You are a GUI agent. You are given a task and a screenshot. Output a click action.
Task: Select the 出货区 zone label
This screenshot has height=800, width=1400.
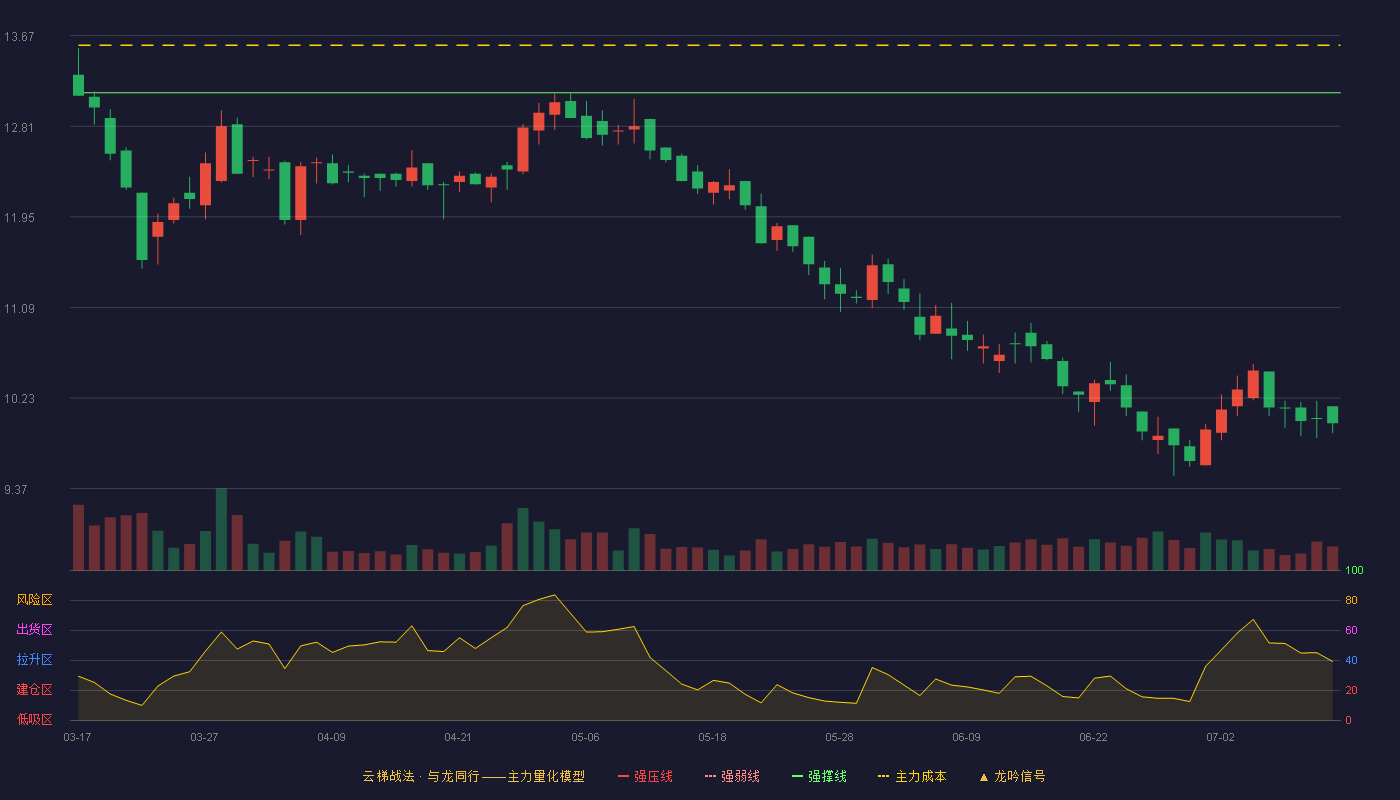(x=34, y=630)
